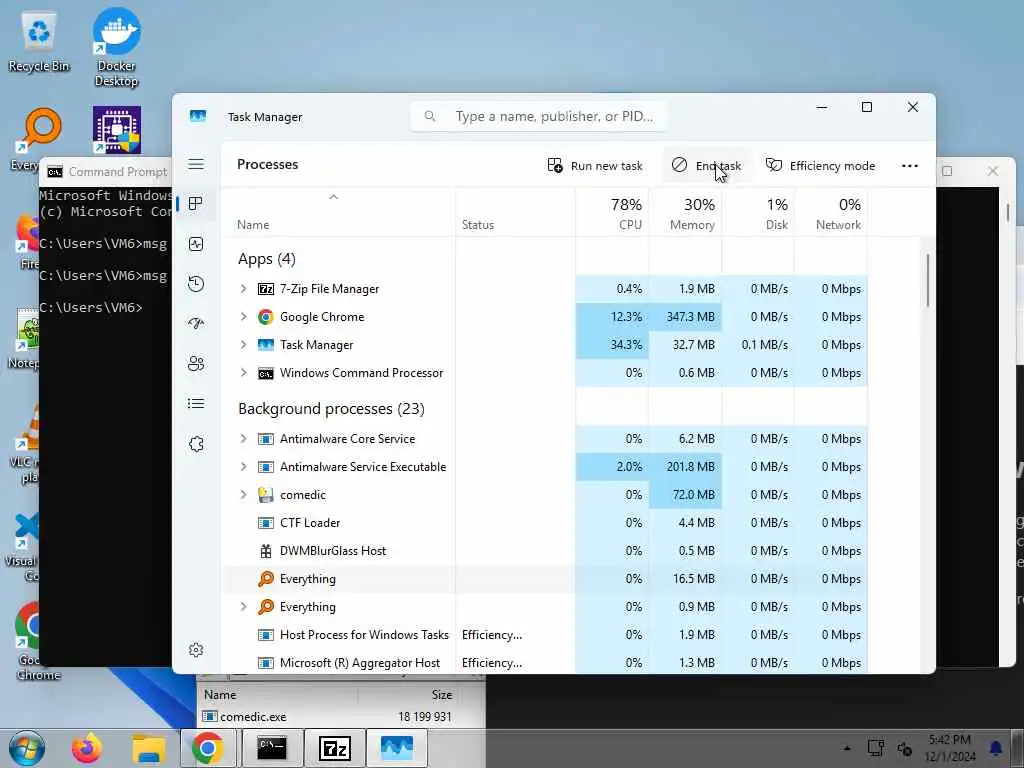Click the End task button

tap(706, 166)
